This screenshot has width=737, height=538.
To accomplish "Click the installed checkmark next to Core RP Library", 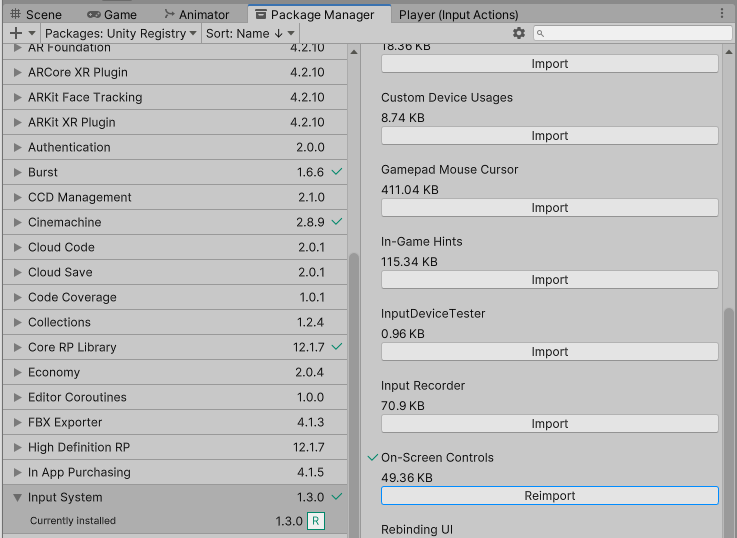I will click(x=337, y=347).
